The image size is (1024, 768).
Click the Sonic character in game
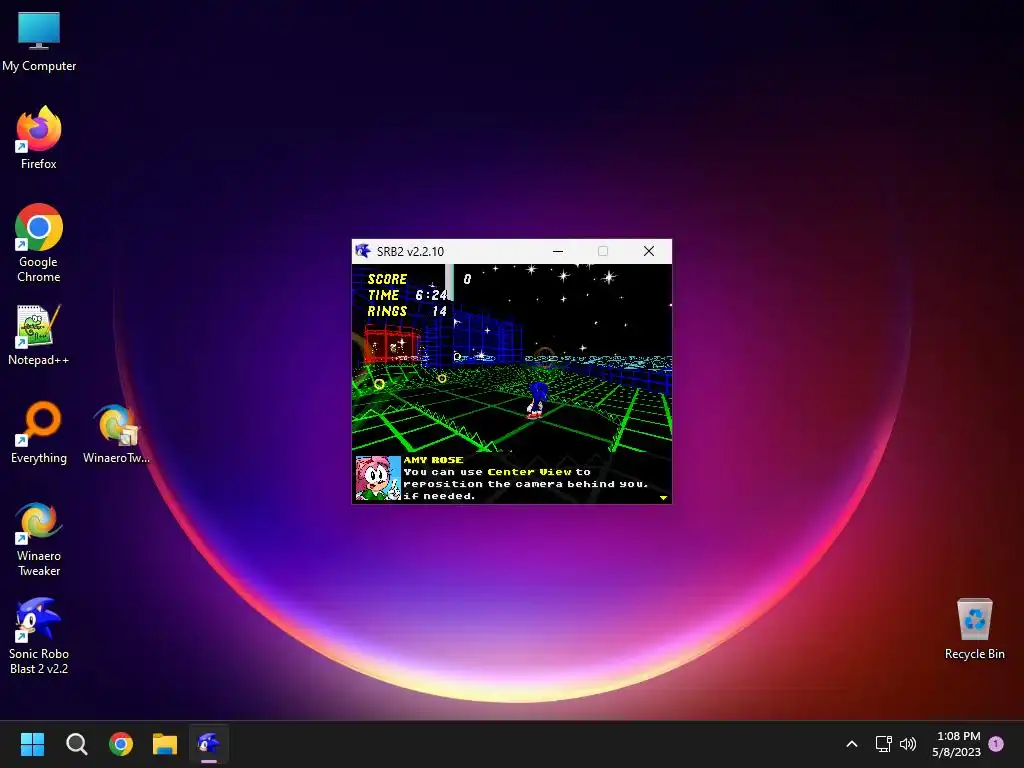click(536, 400)
